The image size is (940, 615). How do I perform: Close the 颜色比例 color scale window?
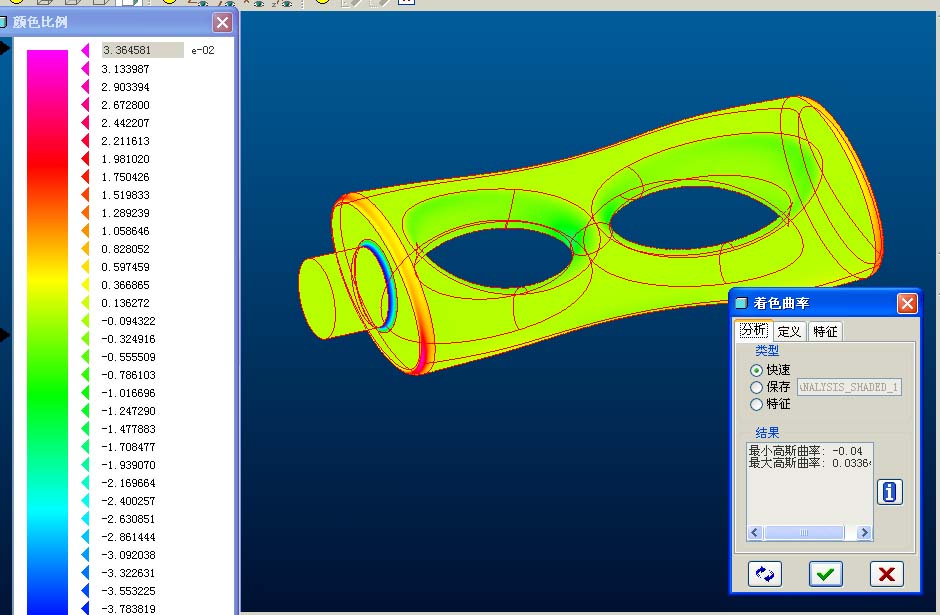pyautogui.click(x=222, y=23)
